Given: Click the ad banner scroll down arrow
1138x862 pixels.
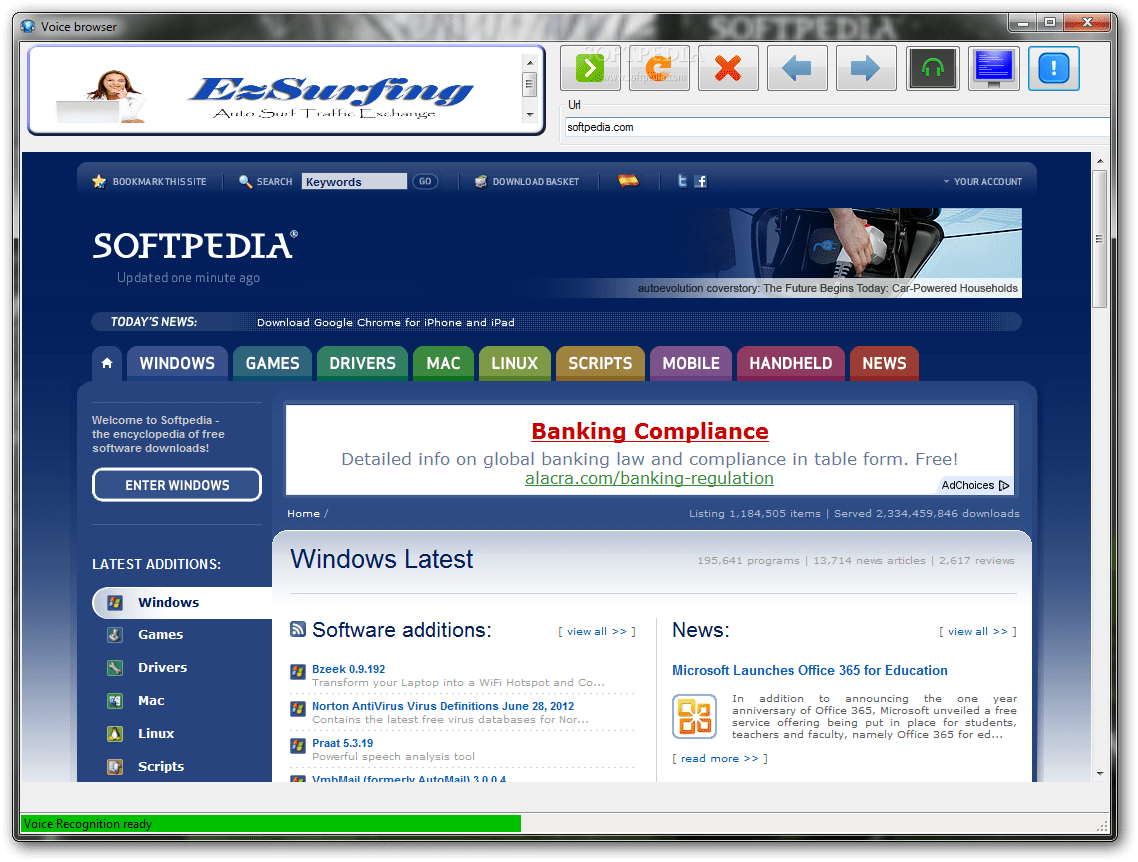Looking at the screenshot, I should pos(530,115).
